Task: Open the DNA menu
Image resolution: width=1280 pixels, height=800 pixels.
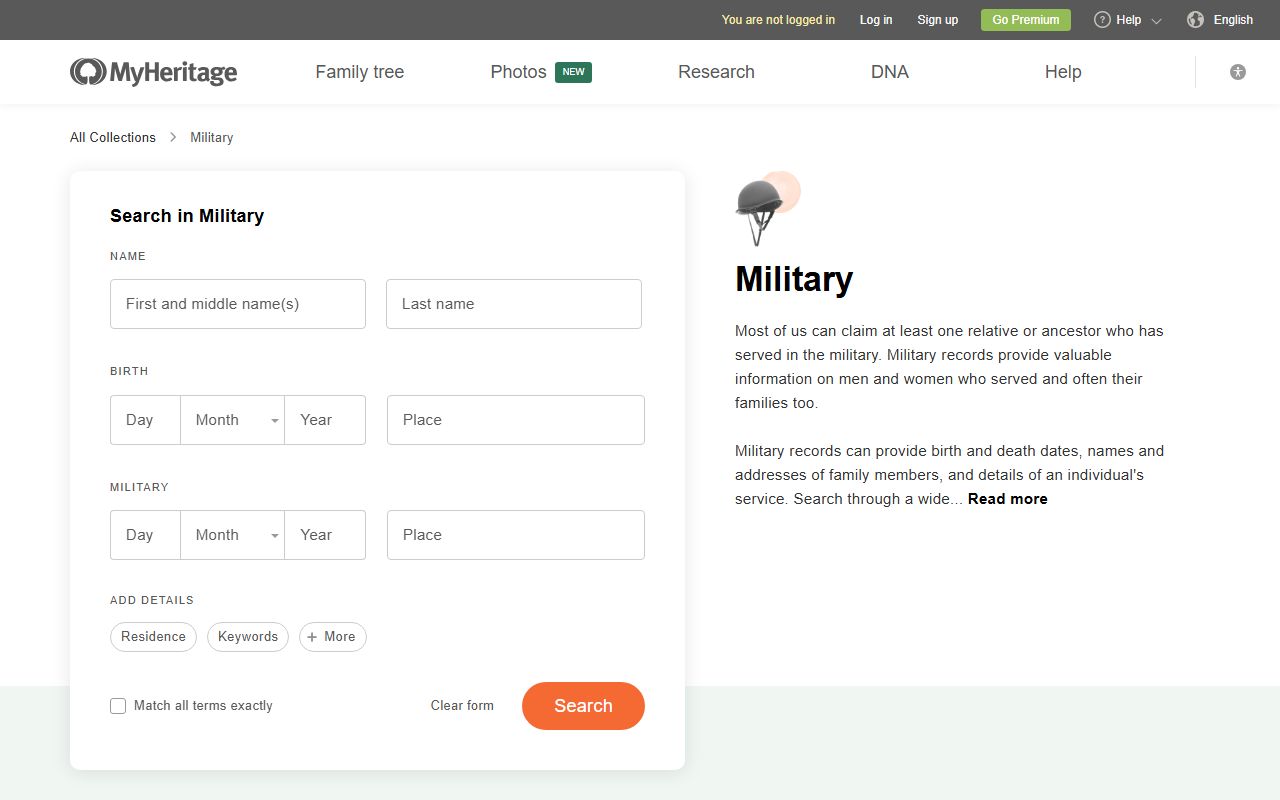Action: pos(890,72)
